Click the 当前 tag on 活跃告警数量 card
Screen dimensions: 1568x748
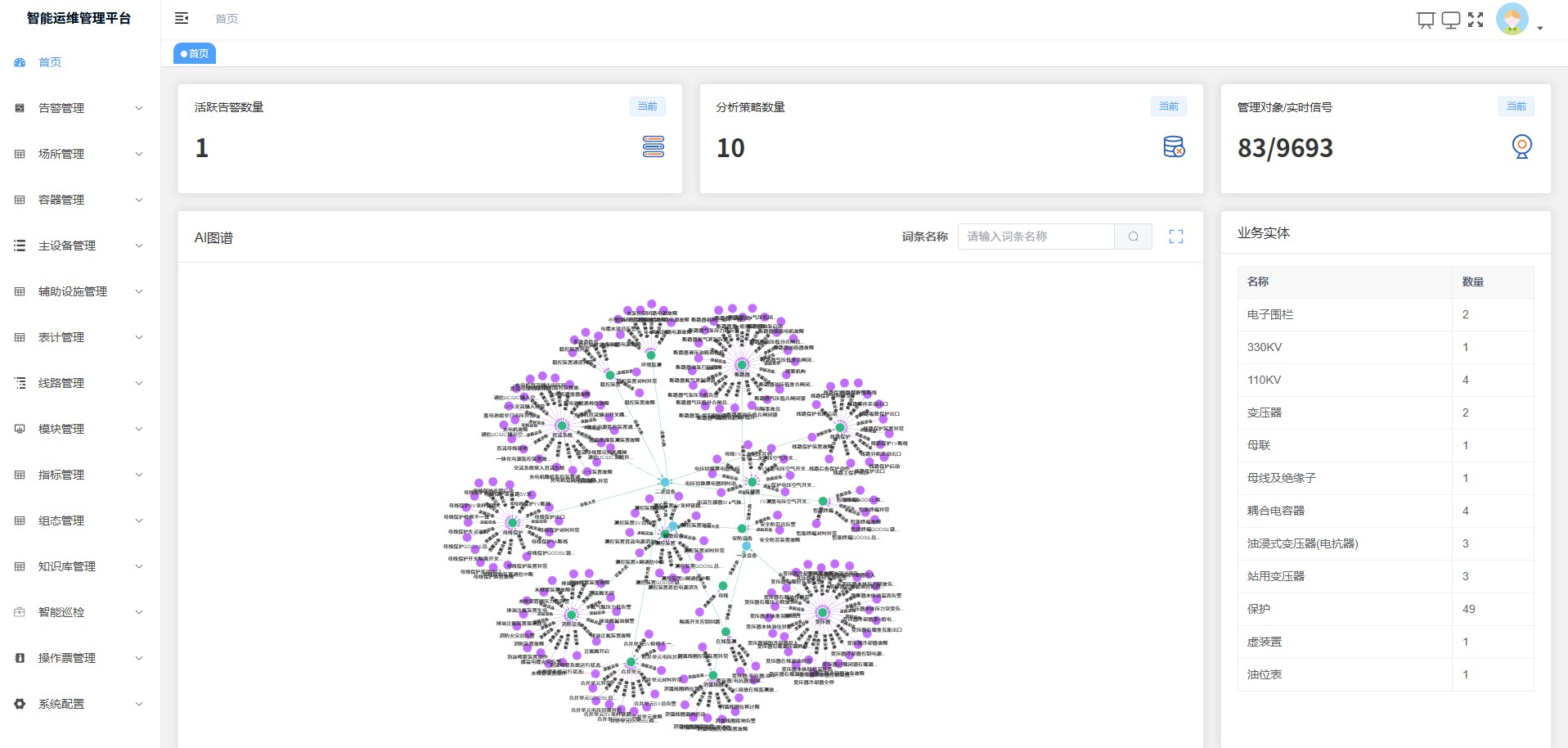(647, 106)
